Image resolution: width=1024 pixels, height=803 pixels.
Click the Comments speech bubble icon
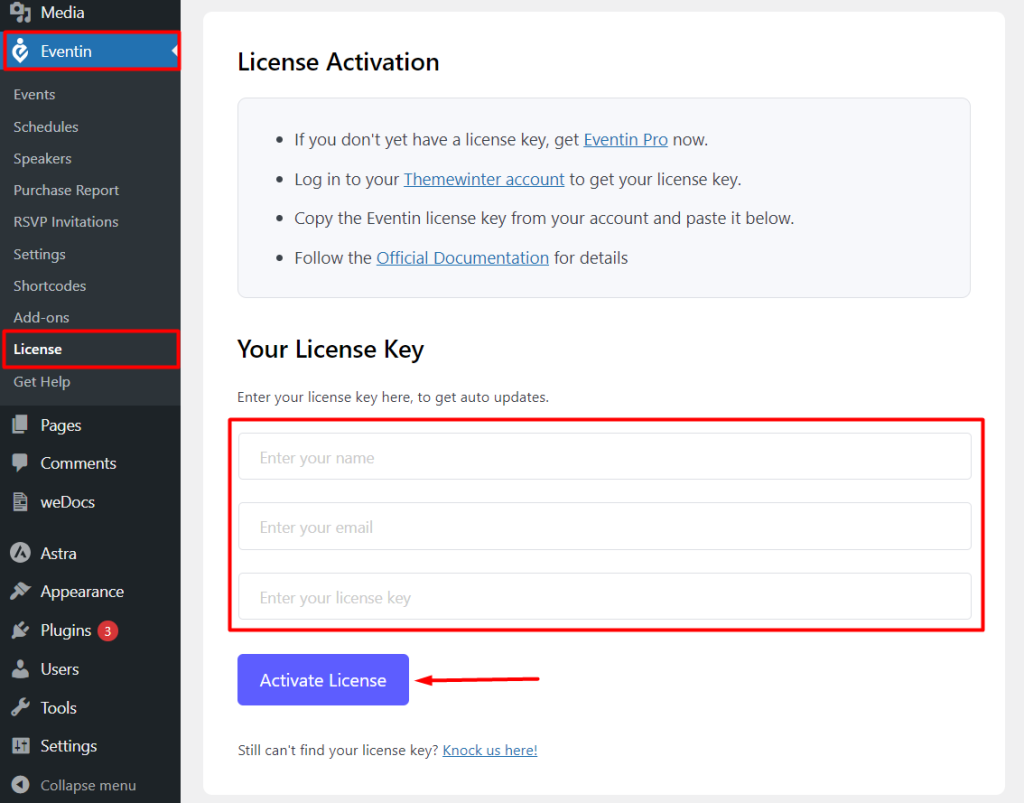[x=20, y=463]
